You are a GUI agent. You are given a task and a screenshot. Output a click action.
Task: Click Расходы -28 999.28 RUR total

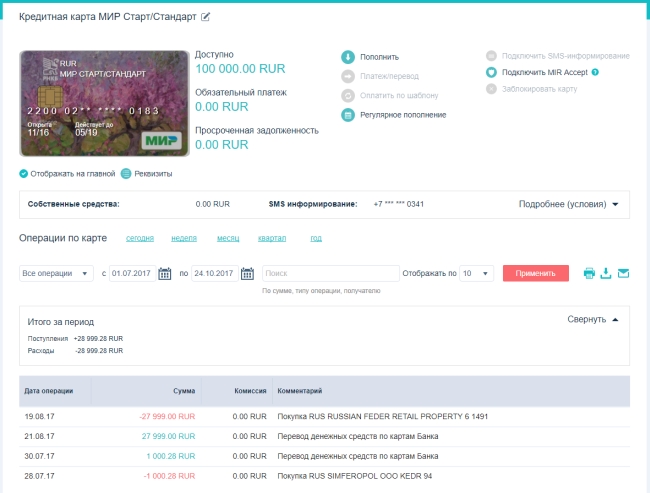click(75, 351)
